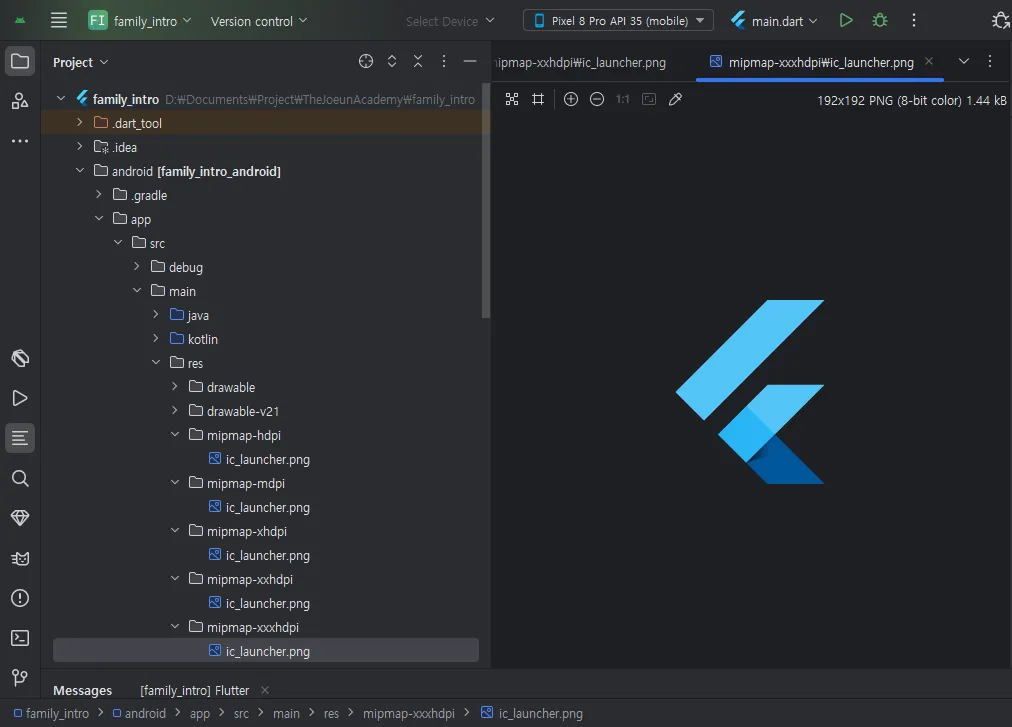Image resolution: width=1012 pixels, height=727 pixels.
Task: Select ic_launcher.png under mipmap-xhdpi
Action: (259, 555)
